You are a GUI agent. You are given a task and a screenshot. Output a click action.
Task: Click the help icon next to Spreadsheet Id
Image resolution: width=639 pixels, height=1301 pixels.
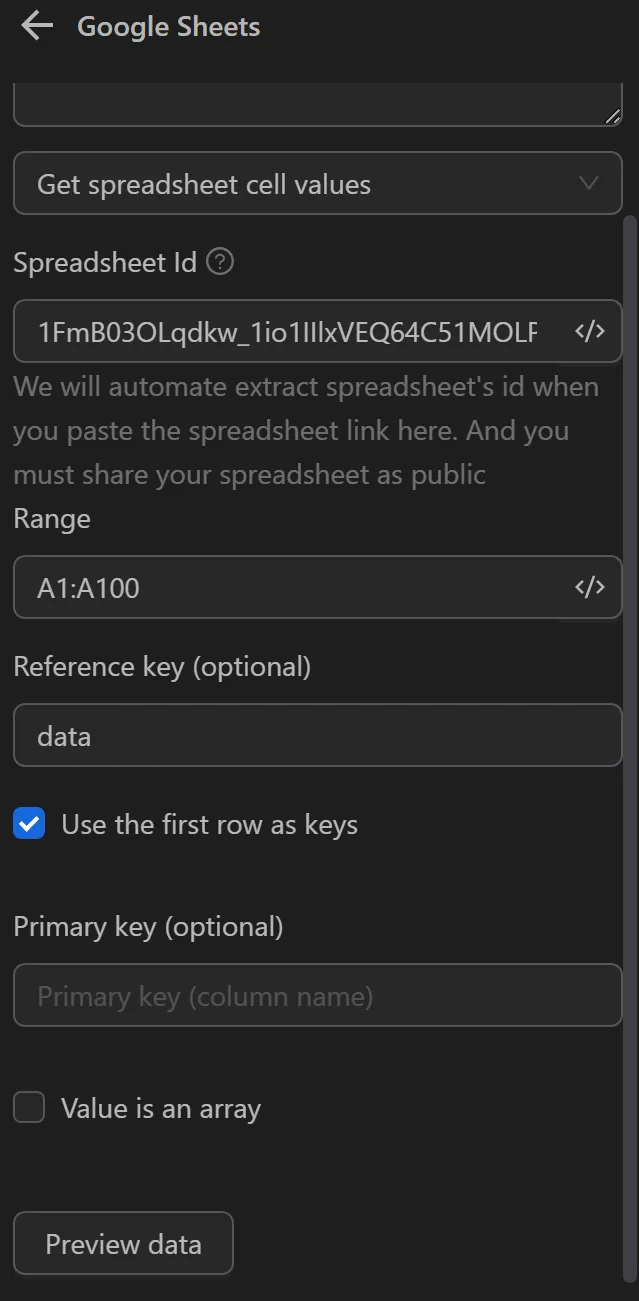(218, 261)
